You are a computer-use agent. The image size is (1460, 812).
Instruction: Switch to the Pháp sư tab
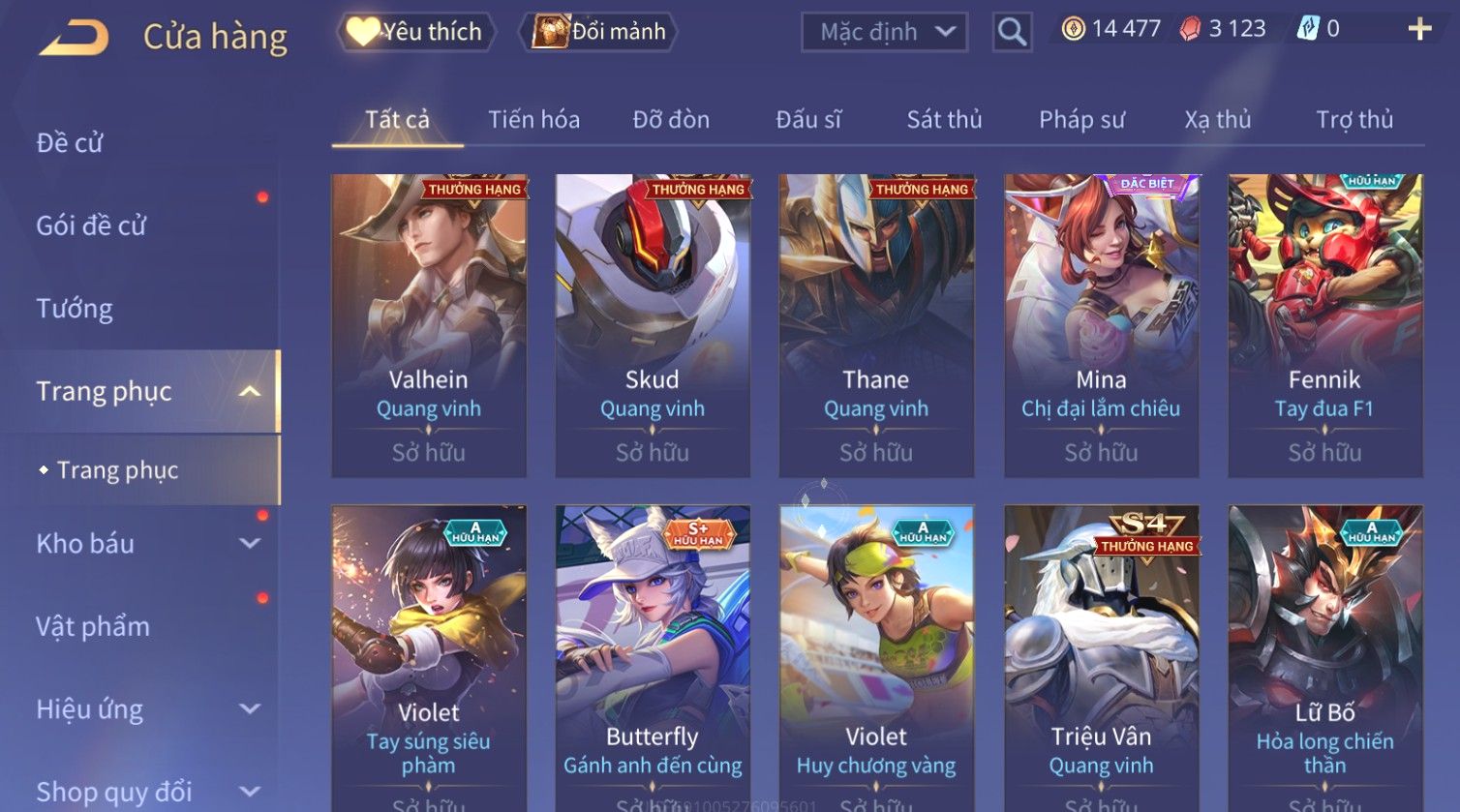1081,119
